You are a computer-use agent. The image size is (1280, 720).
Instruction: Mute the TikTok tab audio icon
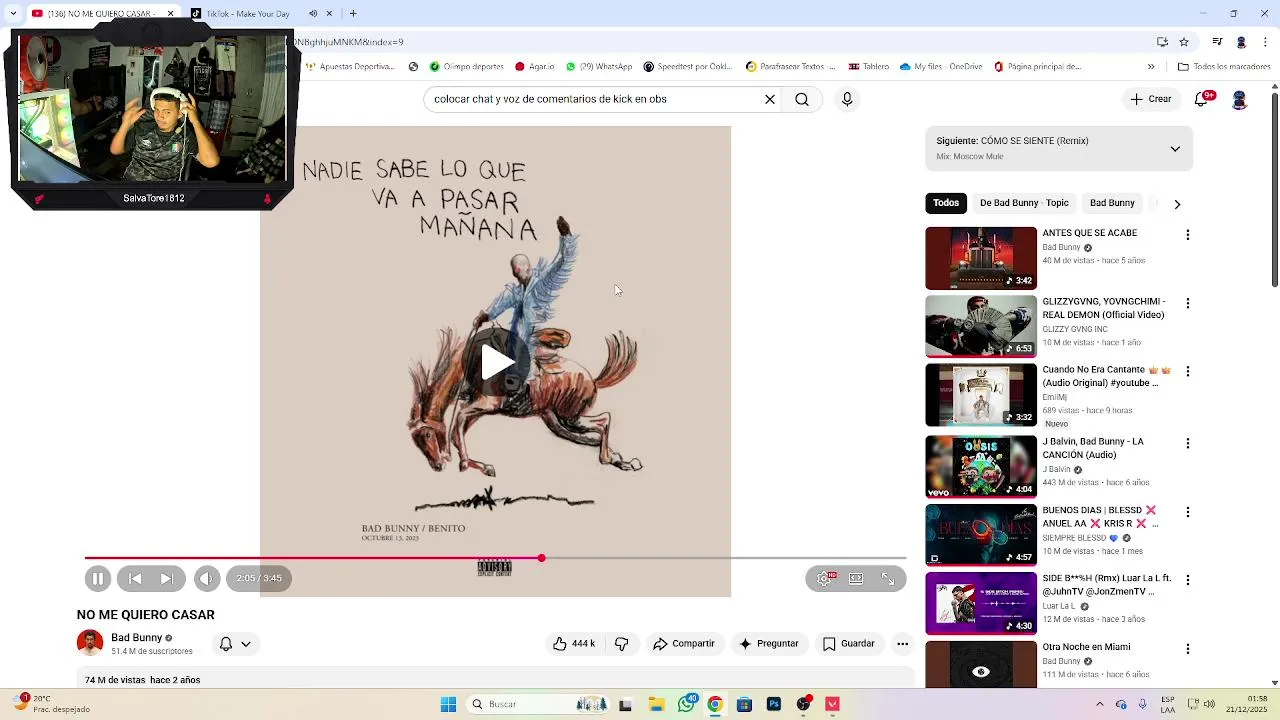[x=313, y=14]
